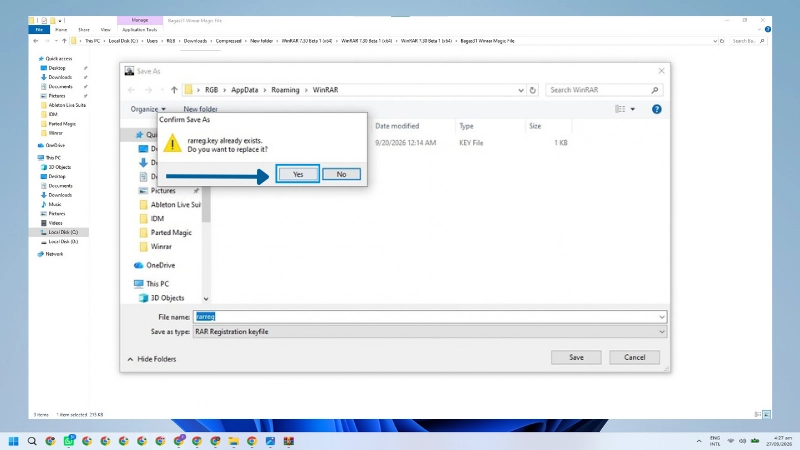Click the help icon in the Save As dialog

[x=657, y=109]
